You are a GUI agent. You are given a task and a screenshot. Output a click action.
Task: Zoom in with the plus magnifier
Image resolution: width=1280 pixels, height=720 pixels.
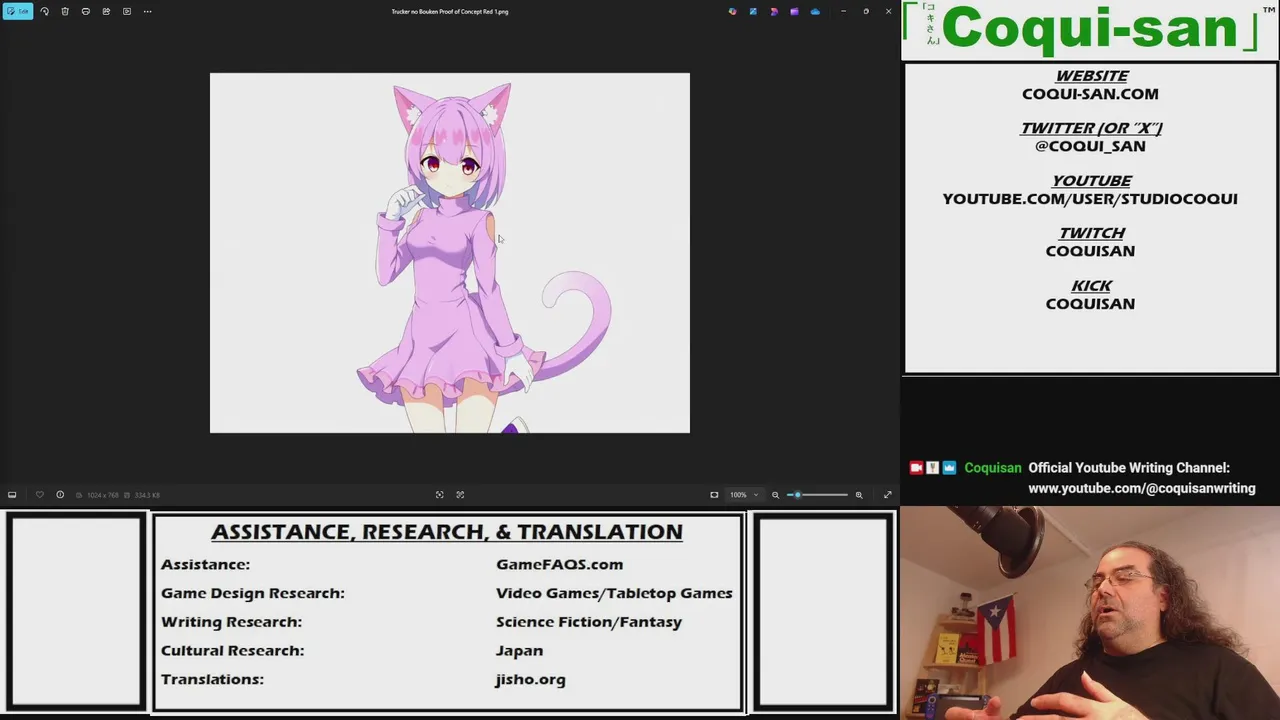pos(858,495)
